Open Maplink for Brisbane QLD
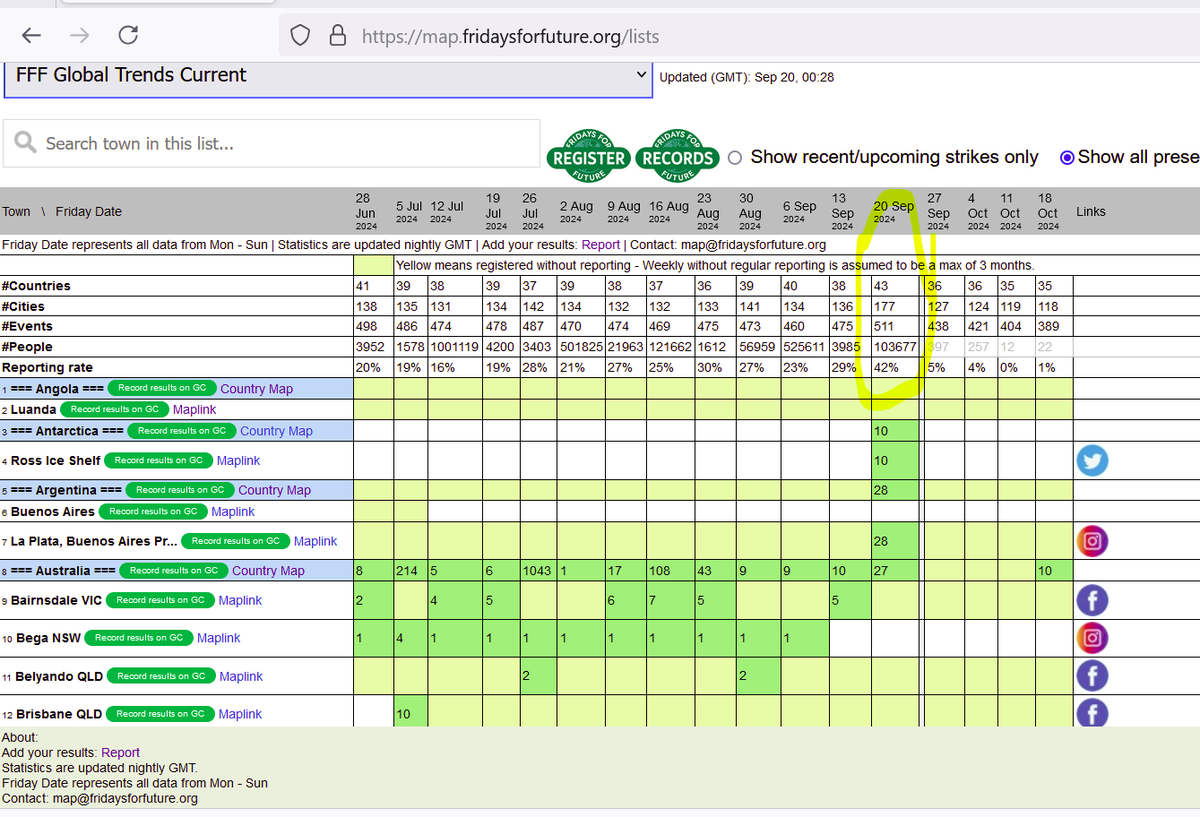1200x817 pixels. pyautogui.click(x=240, y=714)
